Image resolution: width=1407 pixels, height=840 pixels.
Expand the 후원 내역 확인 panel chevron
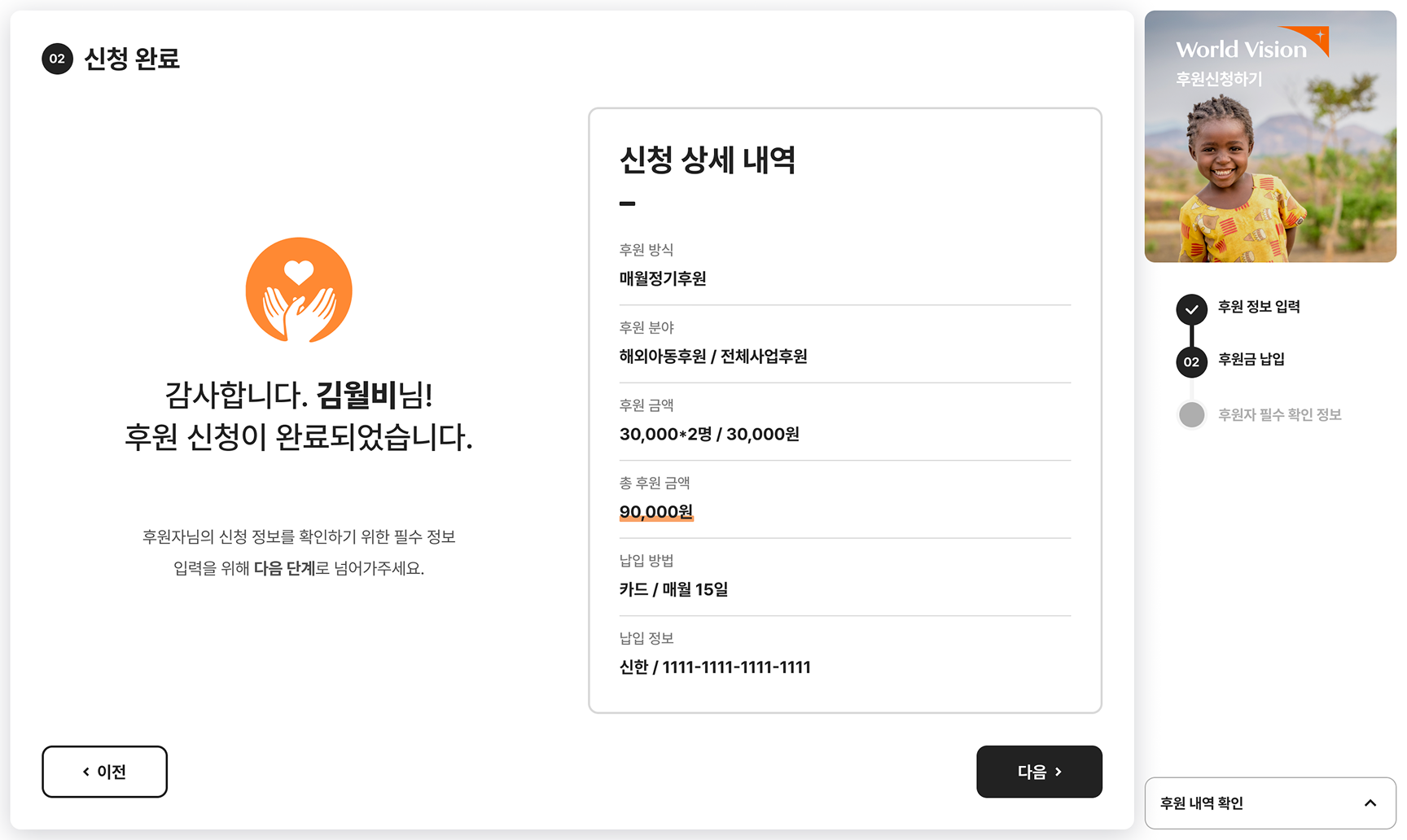tap(1370, 803)
